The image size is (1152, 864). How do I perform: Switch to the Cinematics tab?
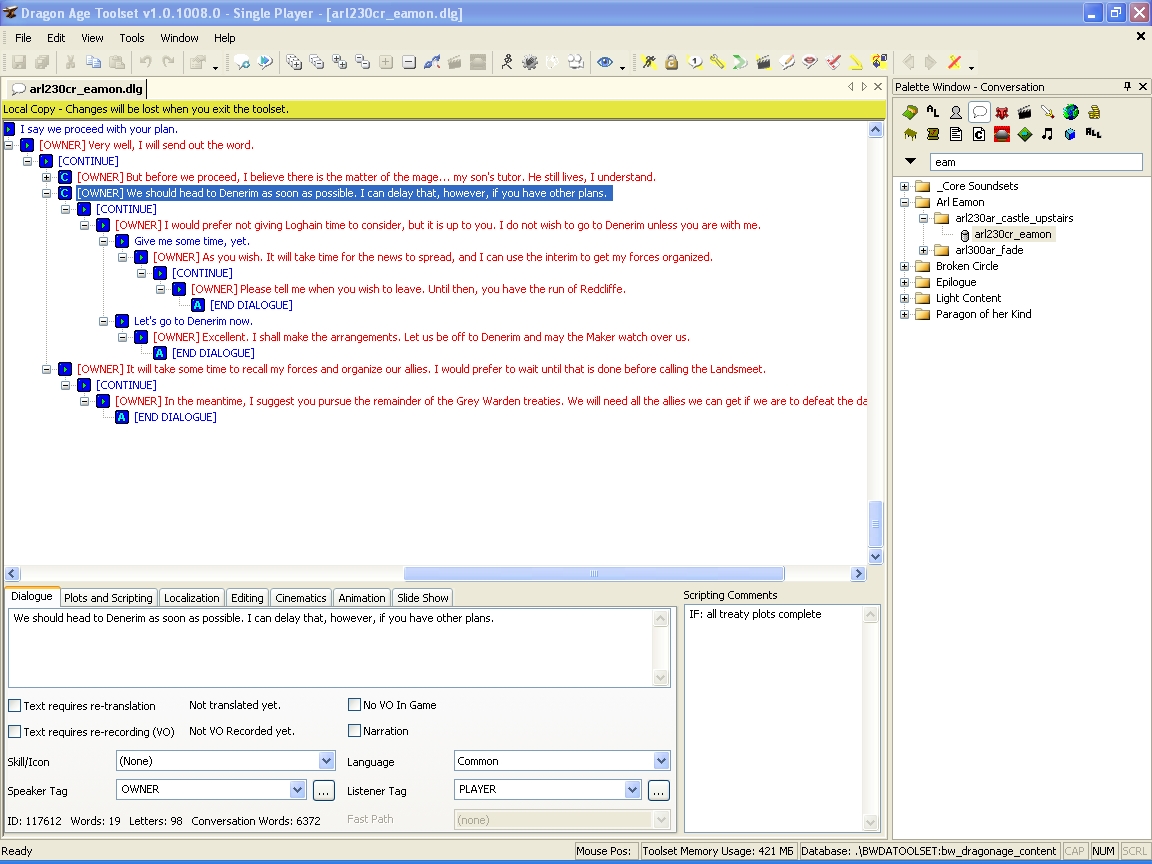coord(300,598)
